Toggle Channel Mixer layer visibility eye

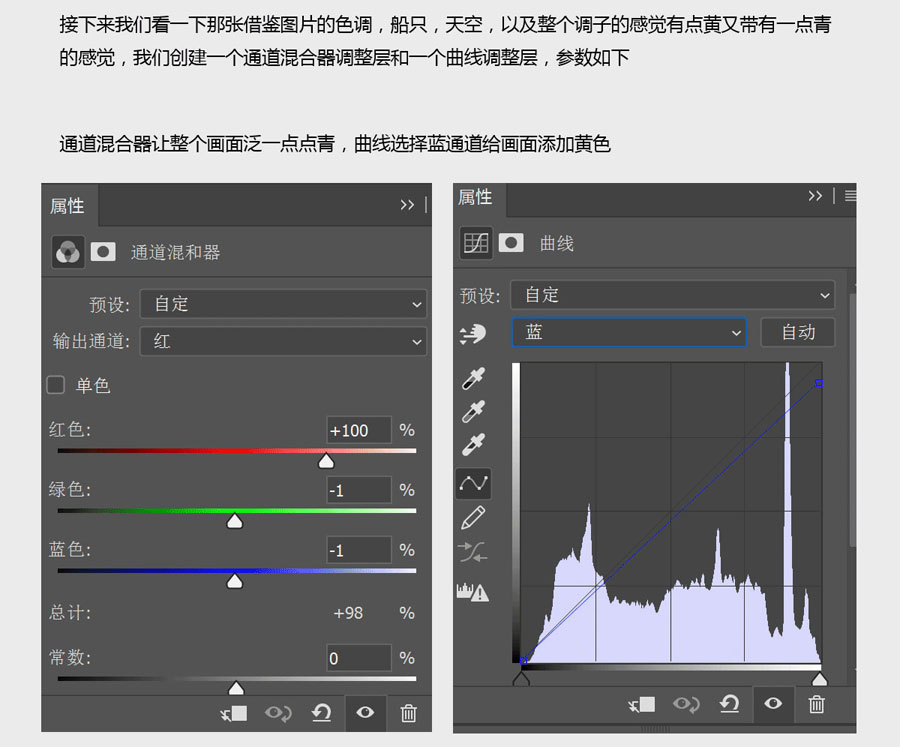(x=365, y=712)
